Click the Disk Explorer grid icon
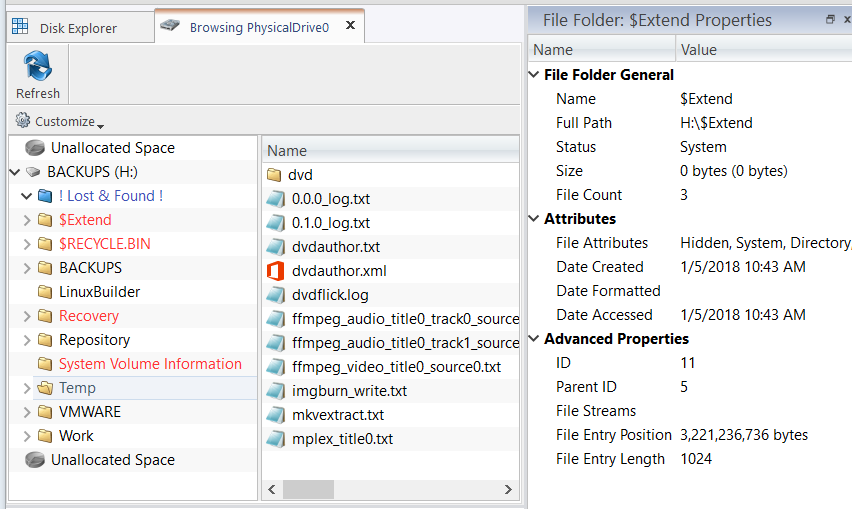 (20, 27)
